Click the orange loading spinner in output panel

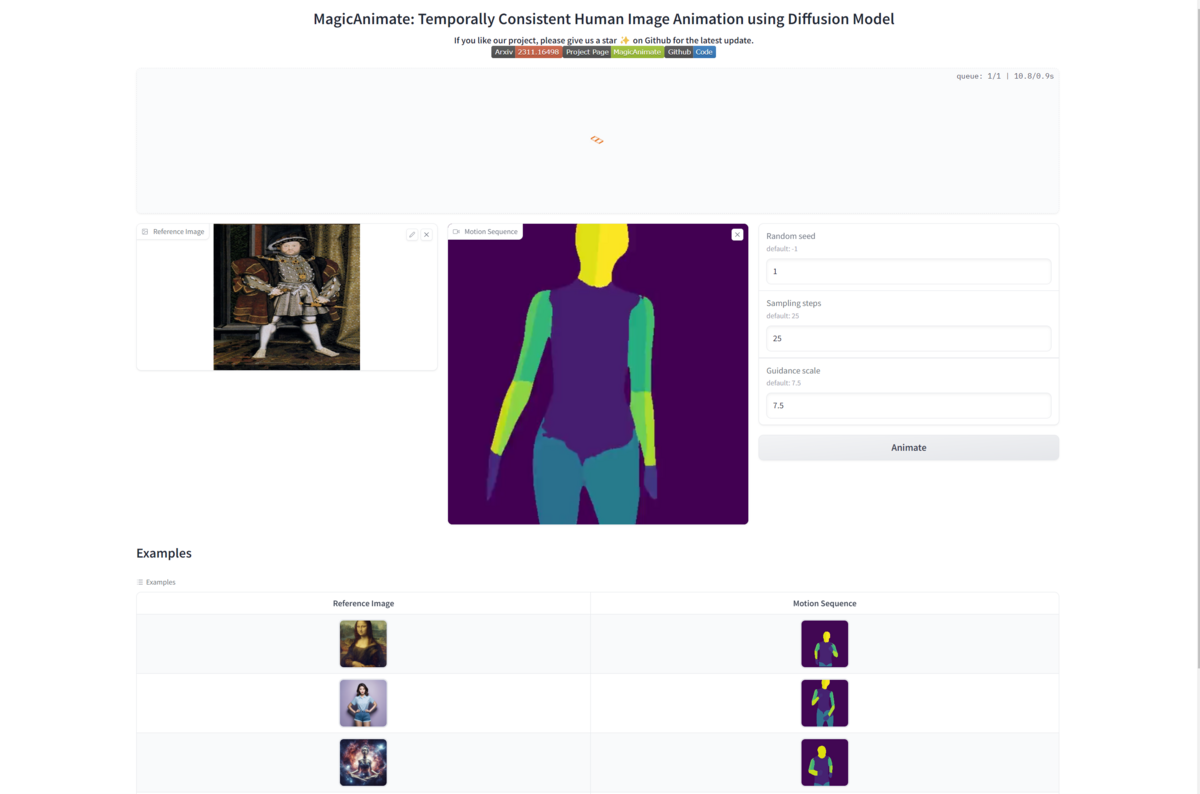coord(597,140)
